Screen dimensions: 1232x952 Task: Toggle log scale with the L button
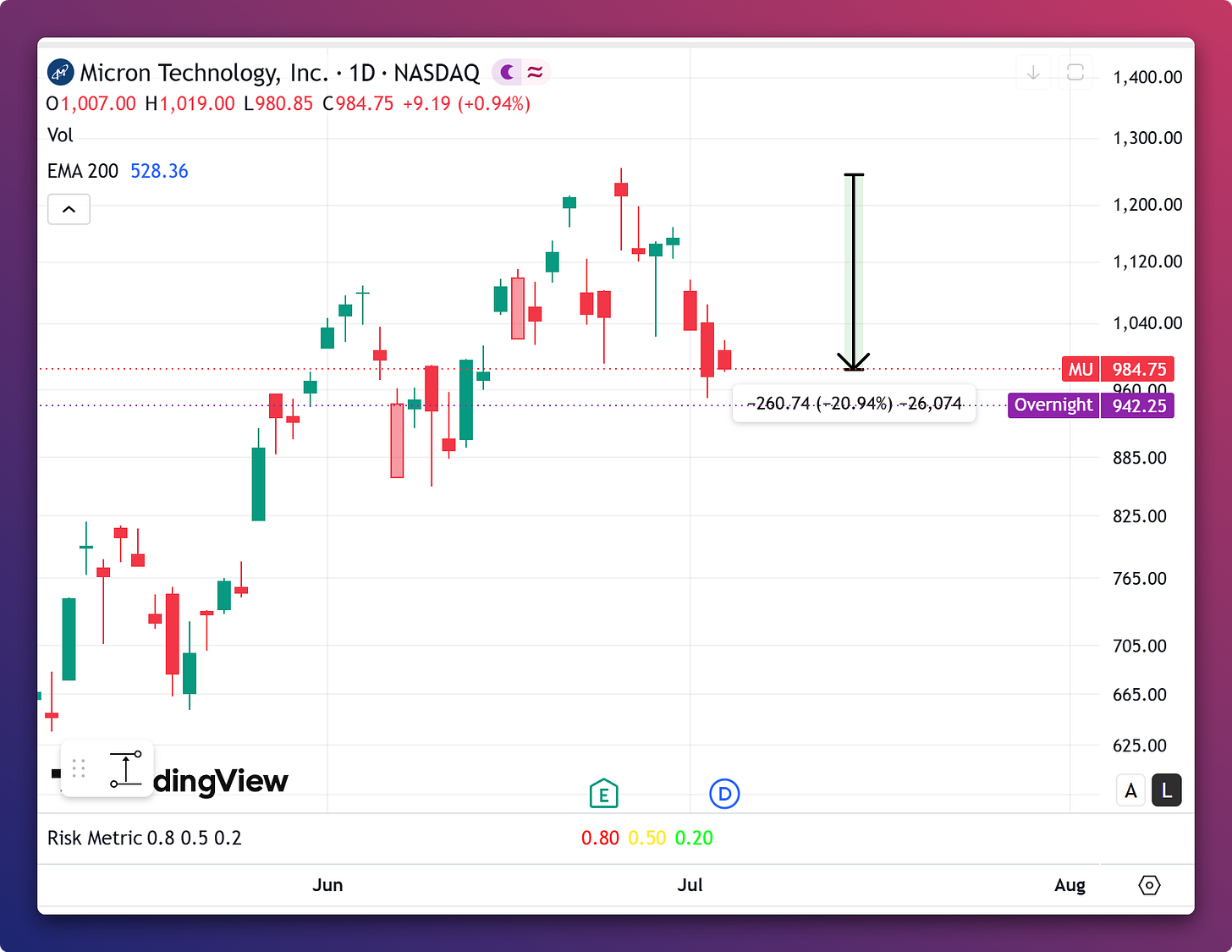[1167, 790]
